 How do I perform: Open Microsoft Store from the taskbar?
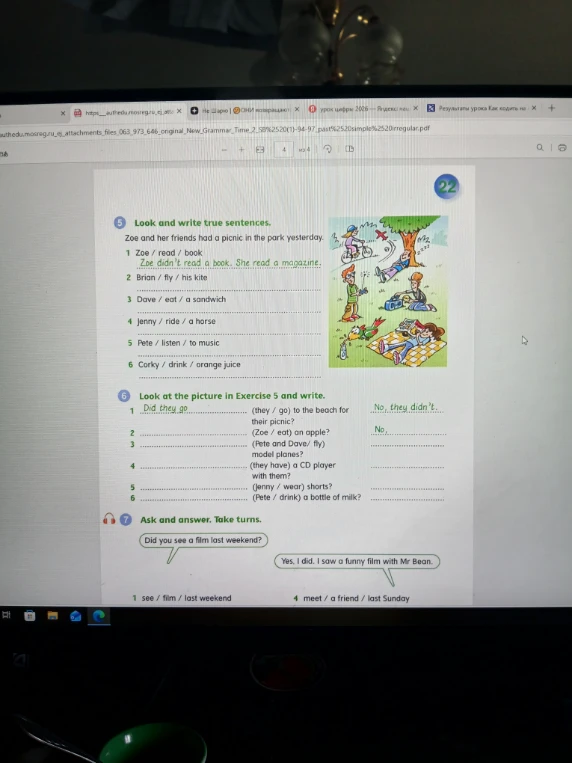tap(30, 616)
